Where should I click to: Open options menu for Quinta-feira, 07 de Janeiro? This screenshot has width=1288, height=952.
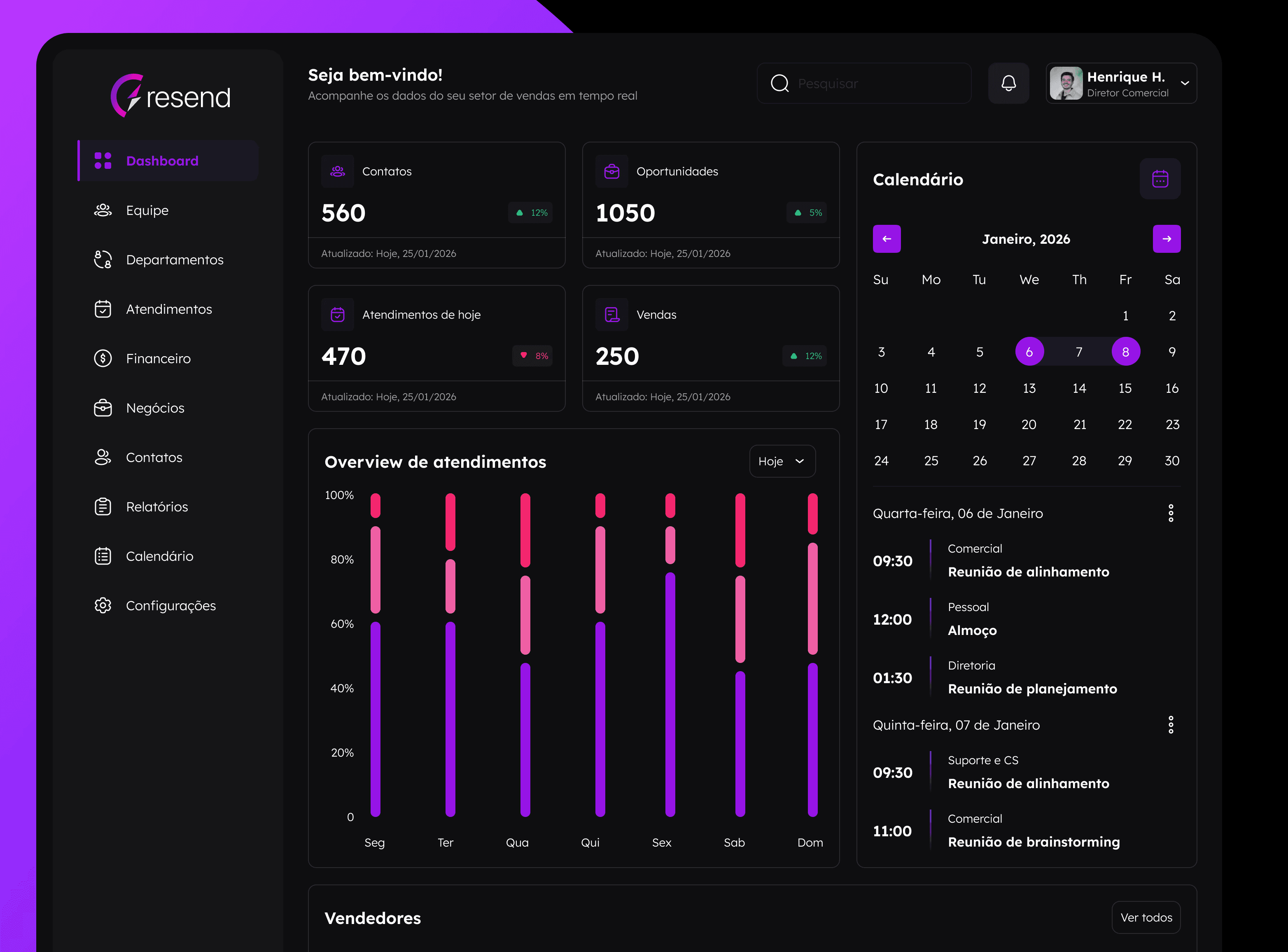1170,725
